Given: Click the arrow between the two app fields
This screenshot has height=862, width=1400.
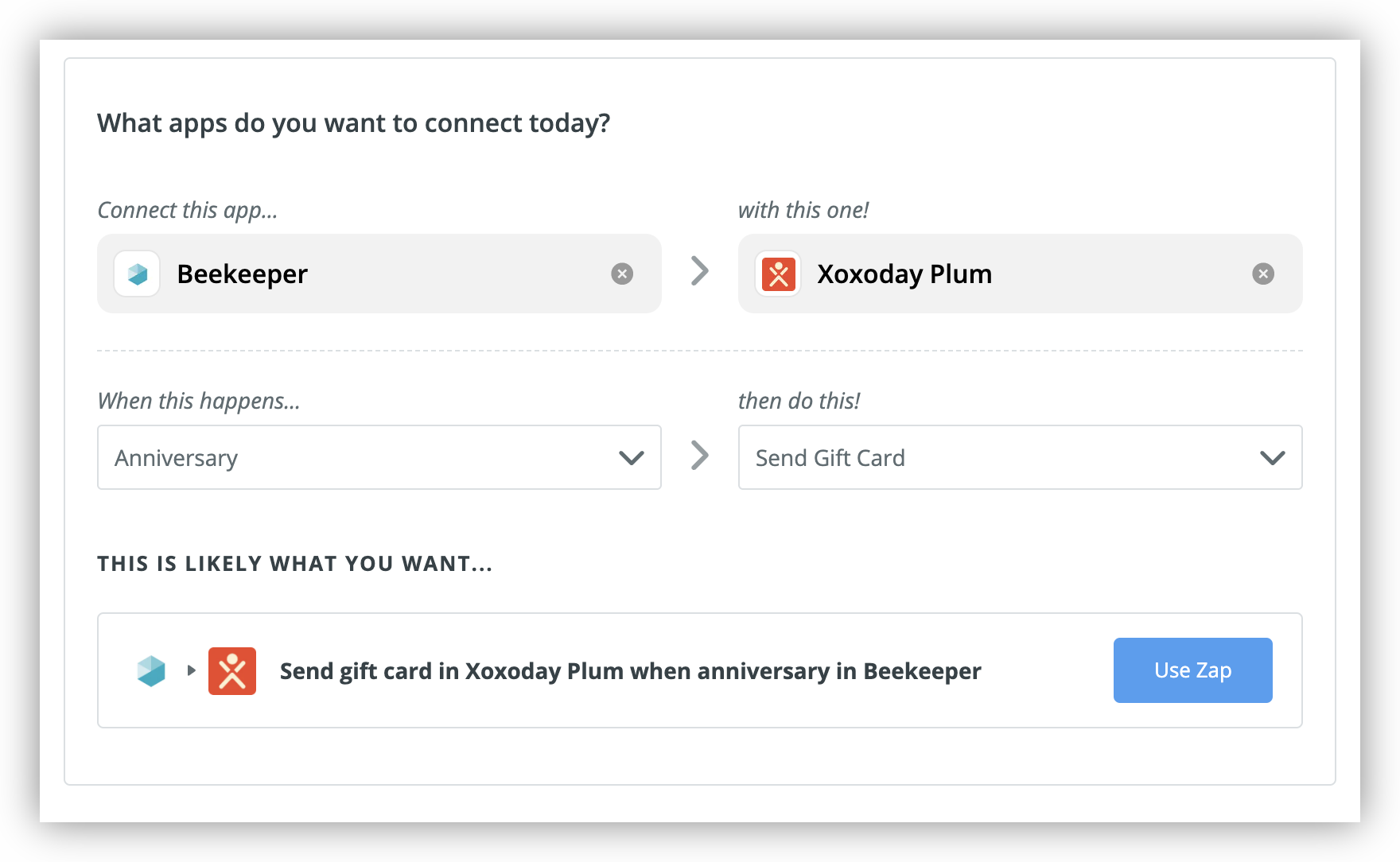Looking at the screenshot, I should [700, 271].
